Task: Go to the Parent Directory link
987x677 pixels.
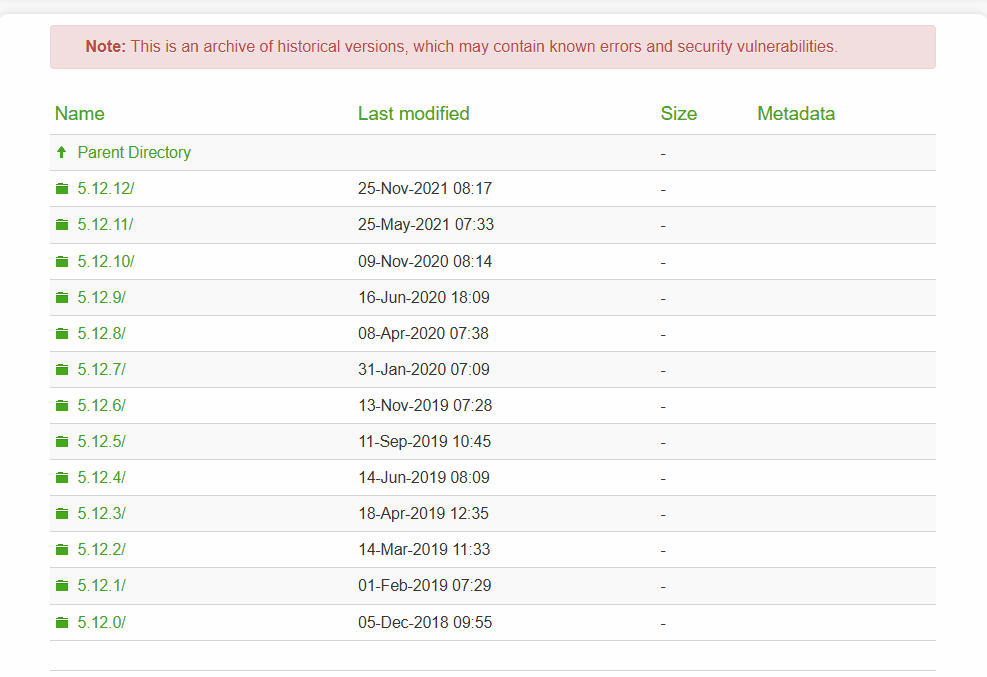Action: pos(134,152)
